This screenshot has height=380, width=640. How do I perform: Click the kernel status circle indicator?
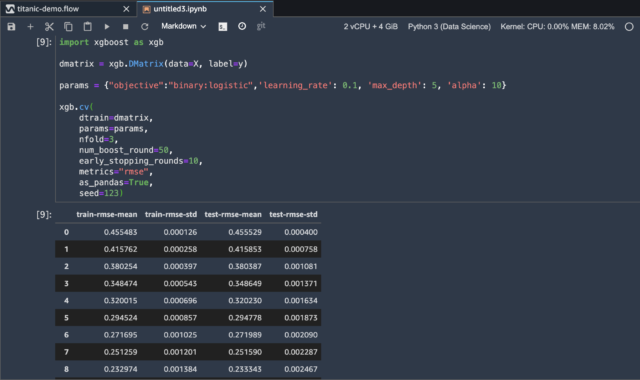pyautogui.click(x=629, y=27)
